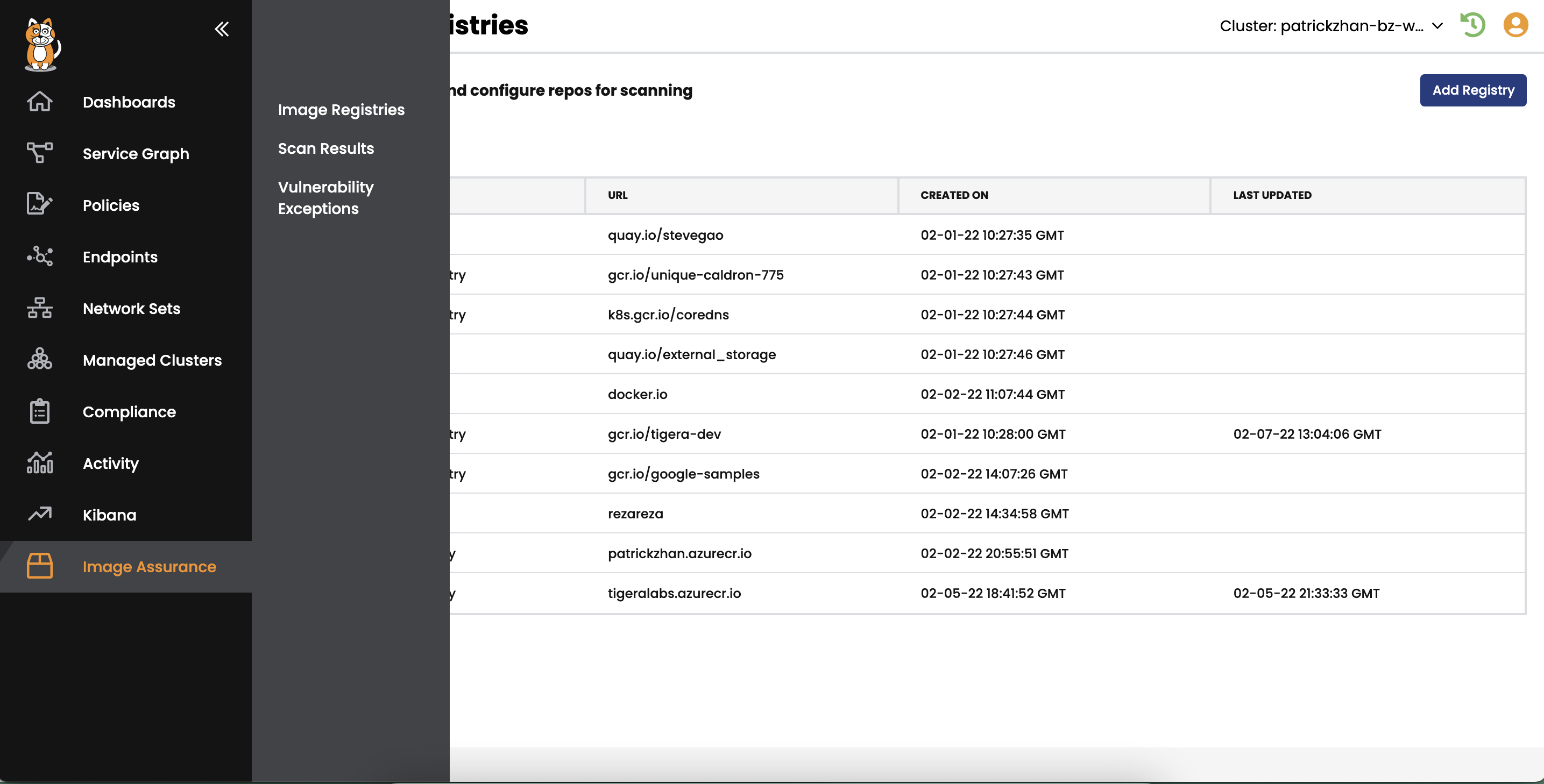Screen dimensions: 1544x784
Task: Navigate to Endpoints
Action: point(121,256)
